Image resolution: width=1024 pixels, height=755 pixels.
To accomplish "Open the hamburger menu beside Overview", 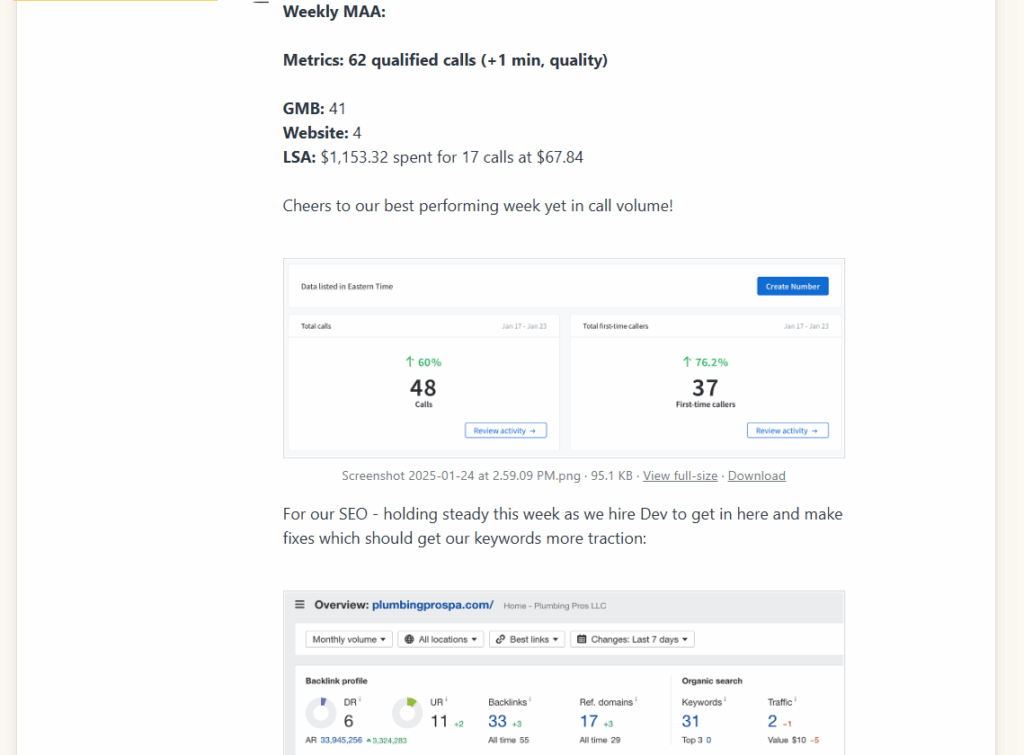I will (300, 605).
